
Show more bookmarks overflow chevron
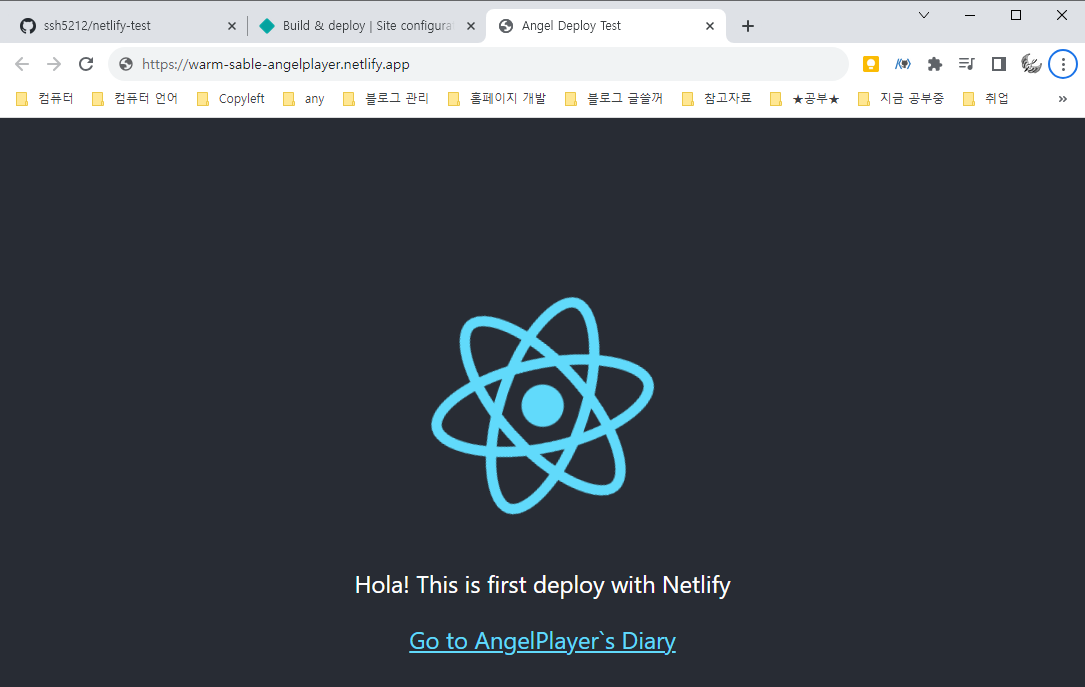click(1063, 99)
